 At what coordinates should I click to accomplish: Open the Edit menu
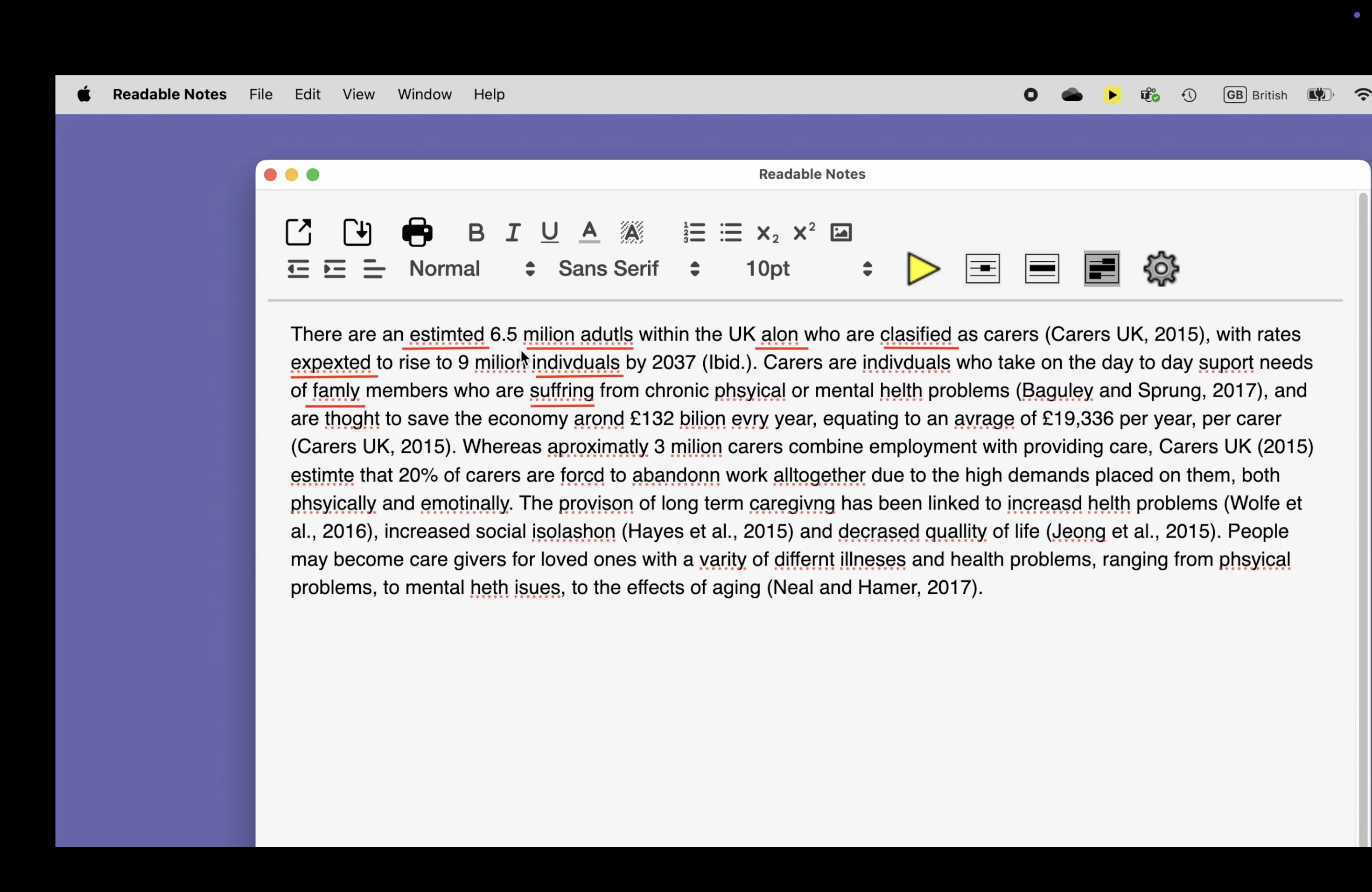(x=307, y=94)
